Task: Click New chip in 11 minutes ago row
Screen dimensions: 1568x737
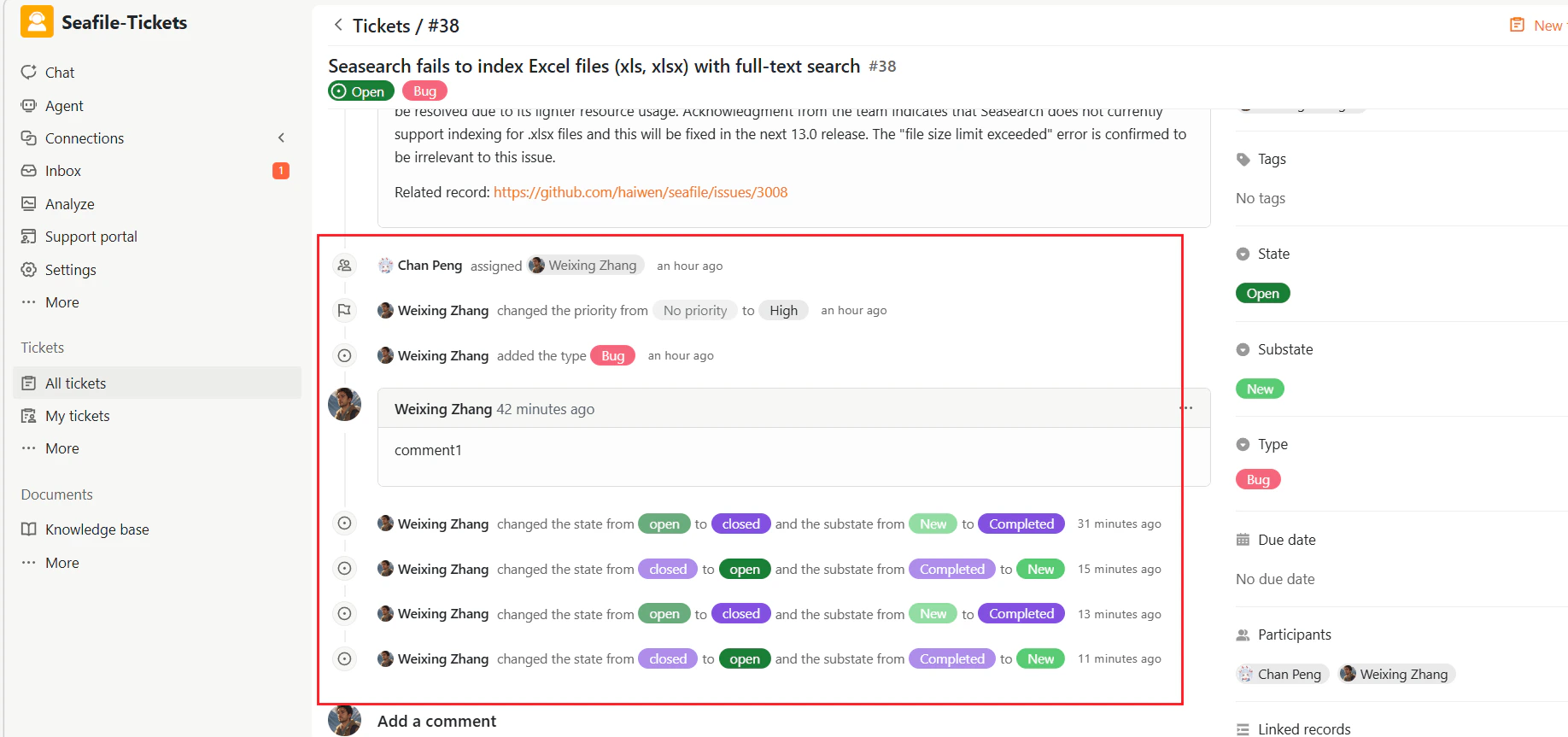Action: point(1041,659)
